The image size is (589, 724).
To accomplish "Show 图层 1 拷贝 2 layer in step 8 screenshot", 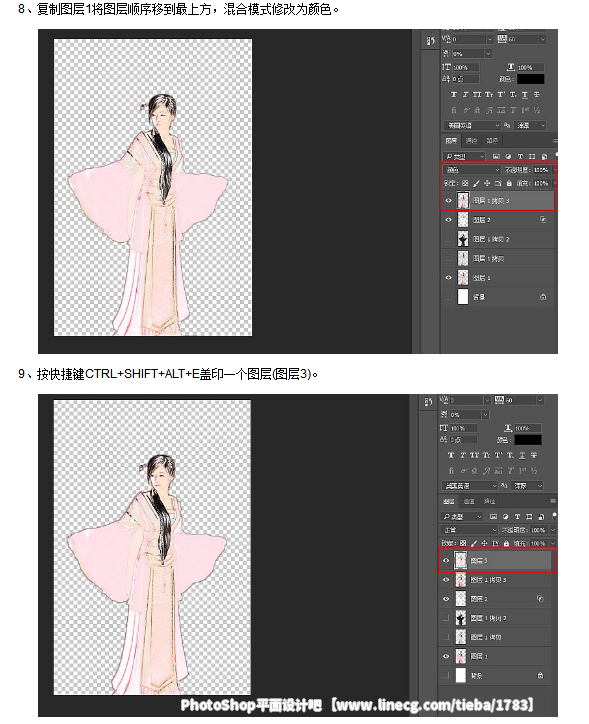I will 448,239.
